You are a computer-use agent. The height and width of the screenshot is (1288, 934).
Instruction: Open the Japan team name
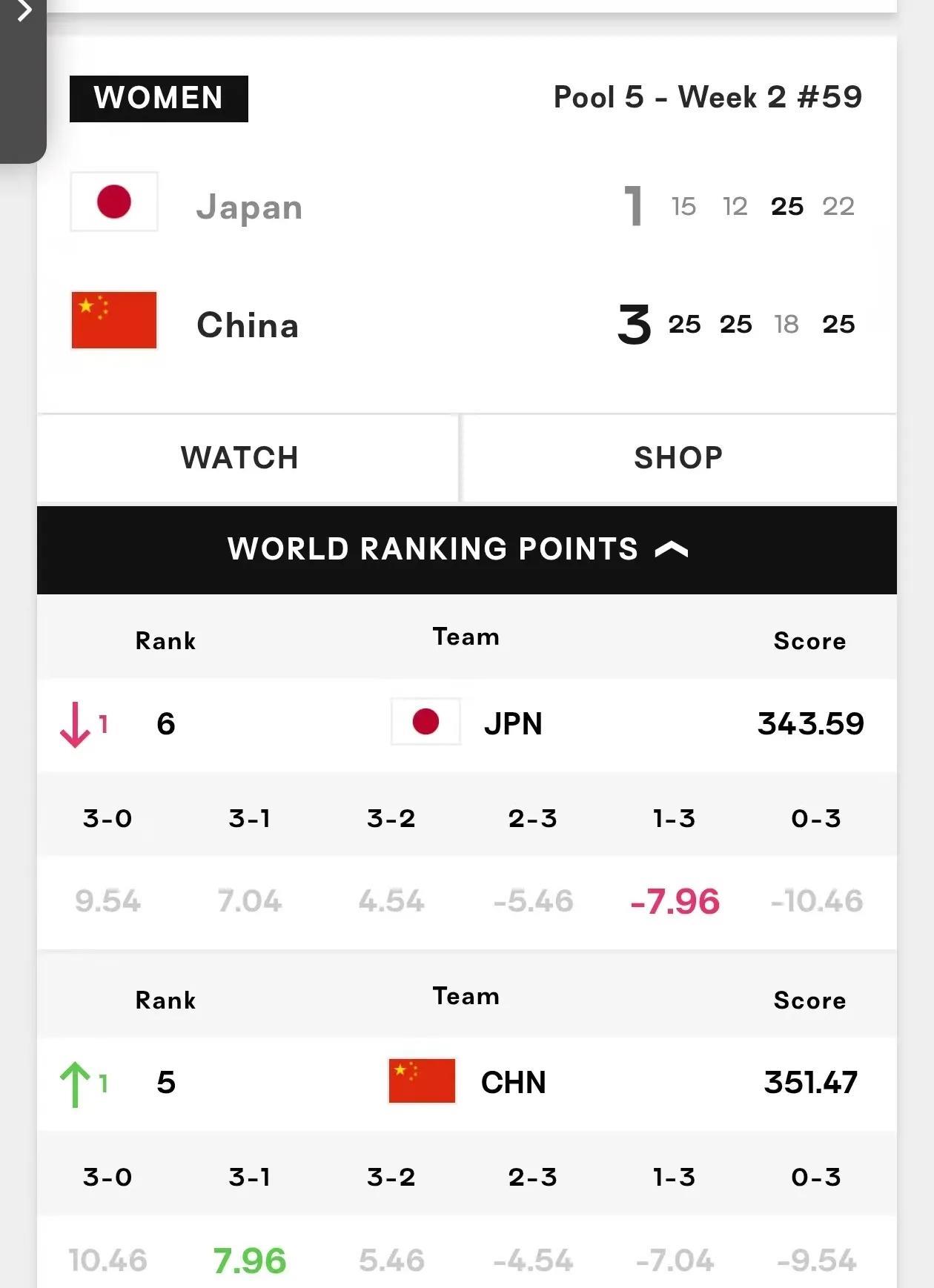(x=249, y=207)
